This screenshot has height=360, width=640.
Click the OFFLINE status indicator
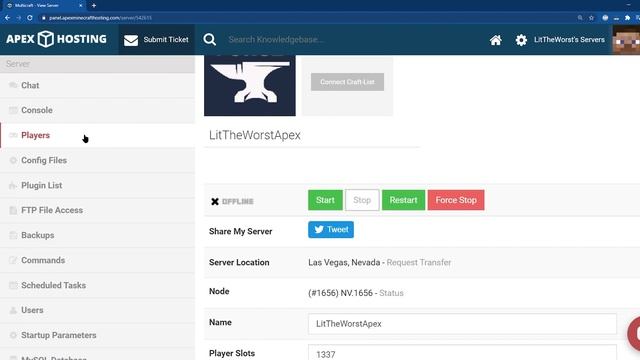(232, 201)
